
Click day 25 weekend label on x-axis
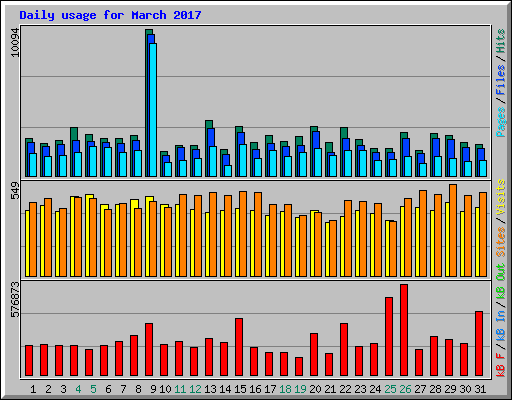(390, 389)
